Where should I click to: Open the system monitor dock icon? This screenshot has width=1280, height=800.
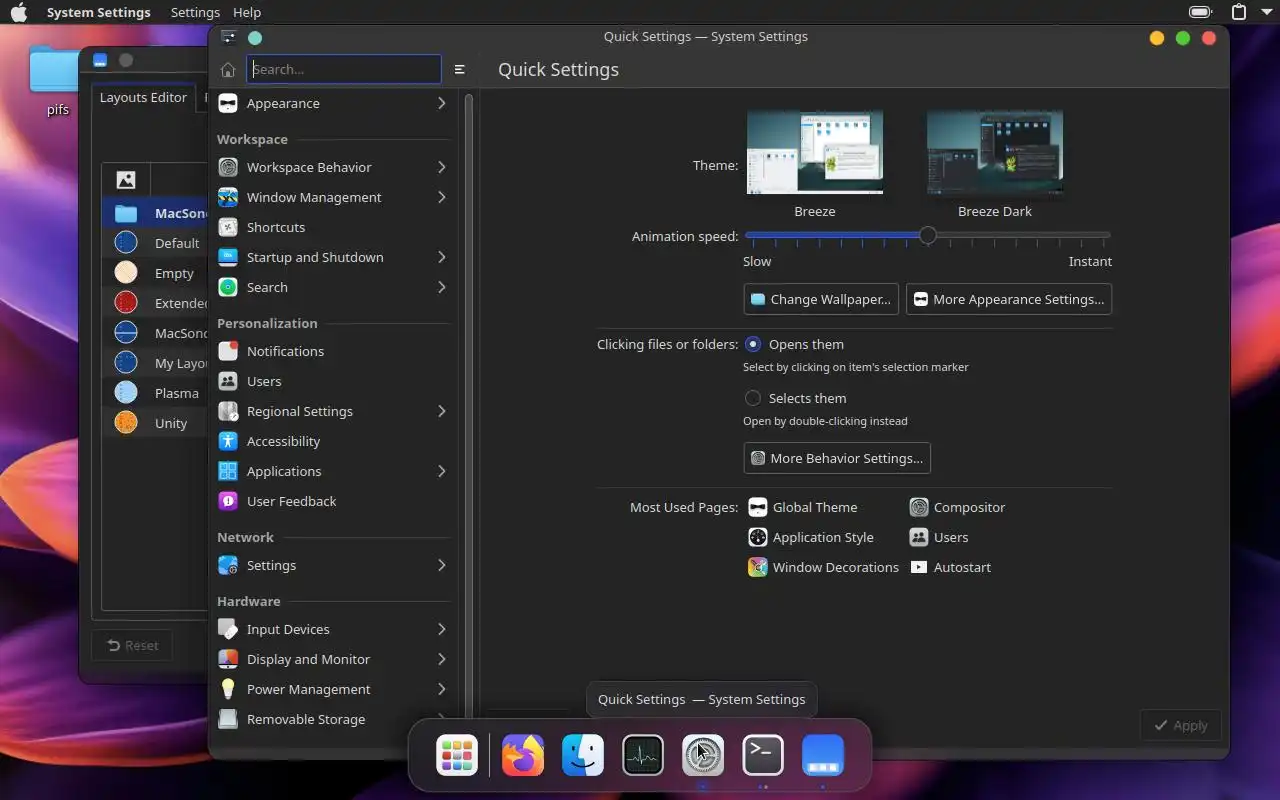pos(643,755)
